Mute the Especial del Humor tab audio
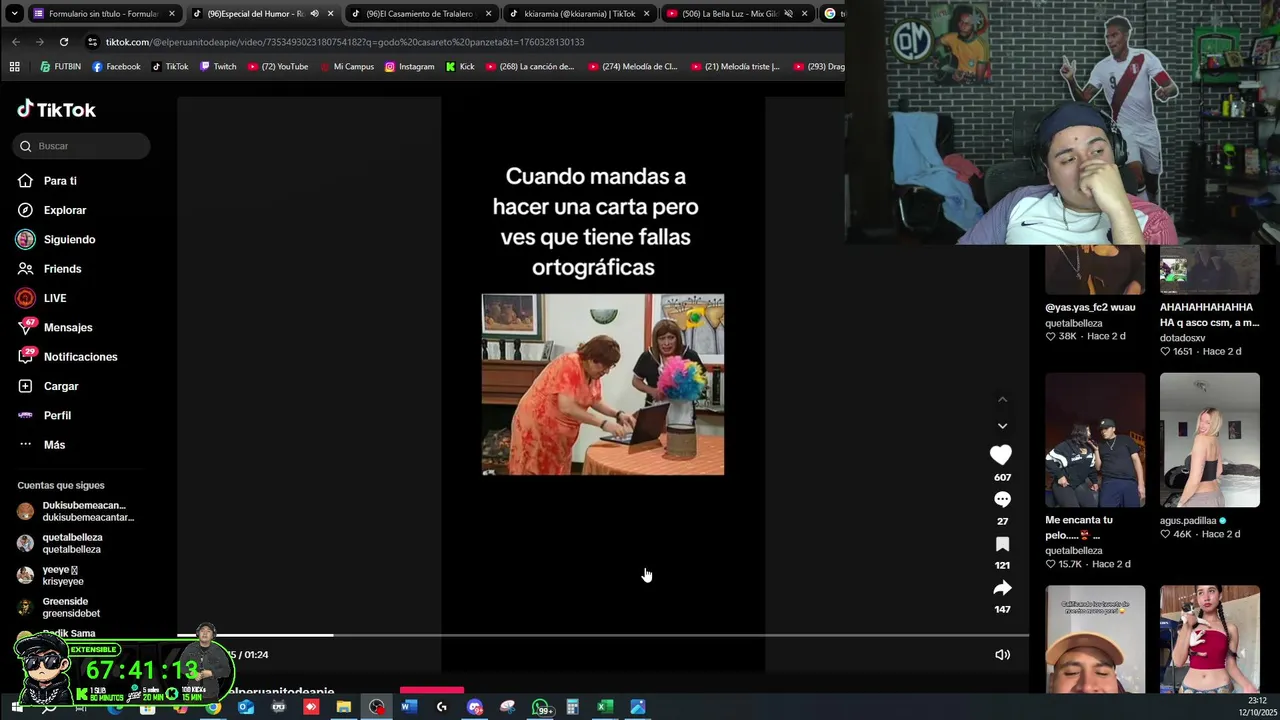This screenshot has width=1280, height=720. point(314,14)
